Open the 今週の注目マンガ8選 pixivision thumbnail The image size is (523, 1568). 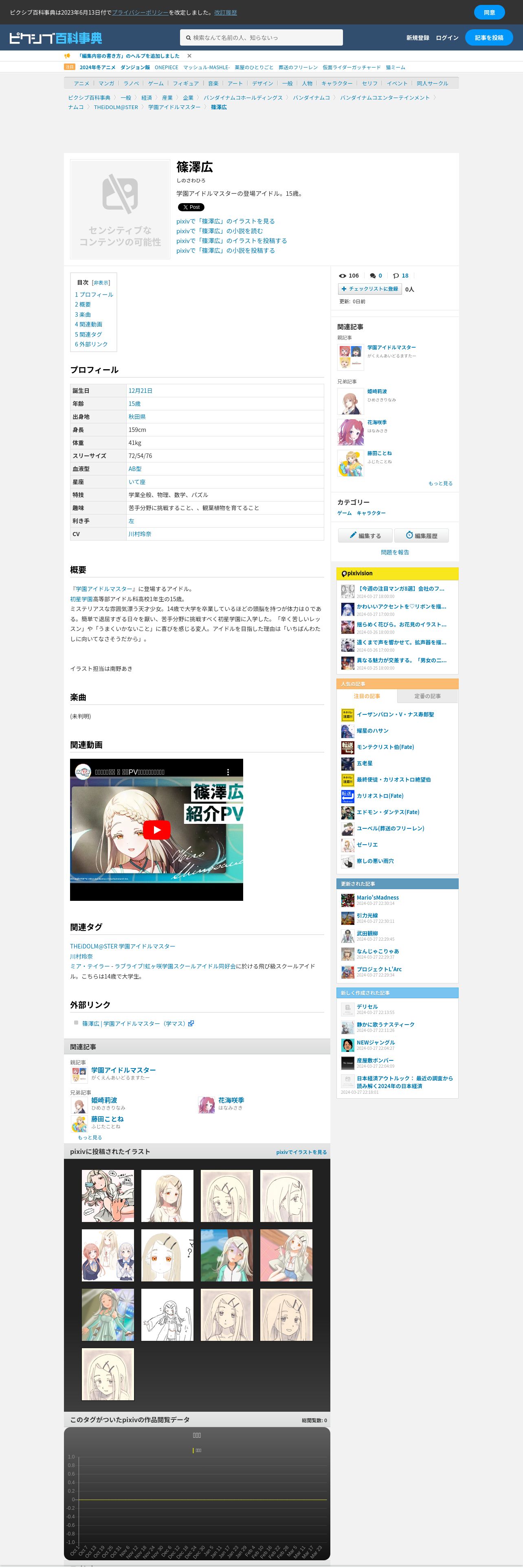pyautogui.click(x=348, y=591)
